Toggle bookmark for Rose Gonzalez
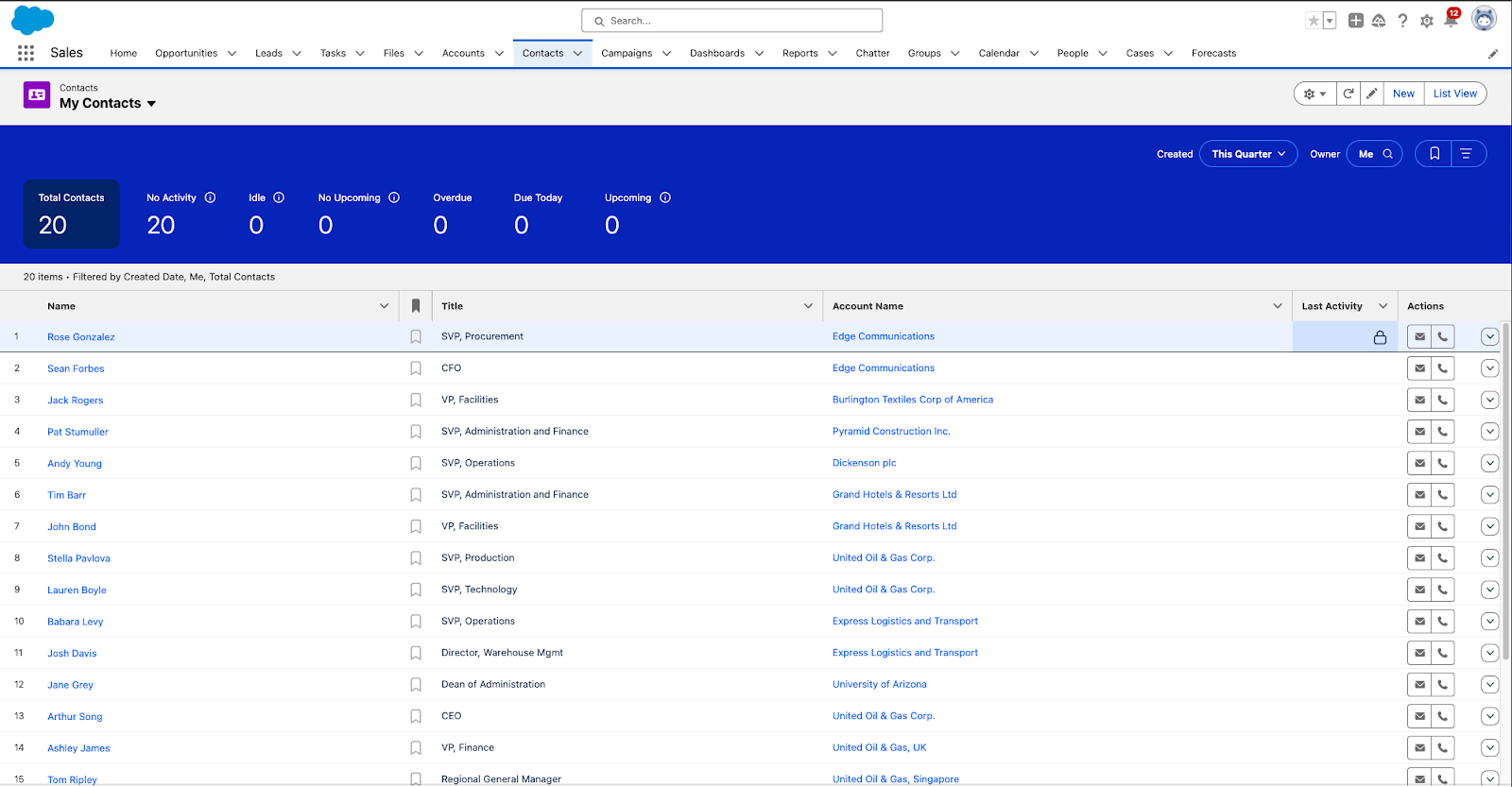This screenshot has height=787, width=1512. [416, 336]
